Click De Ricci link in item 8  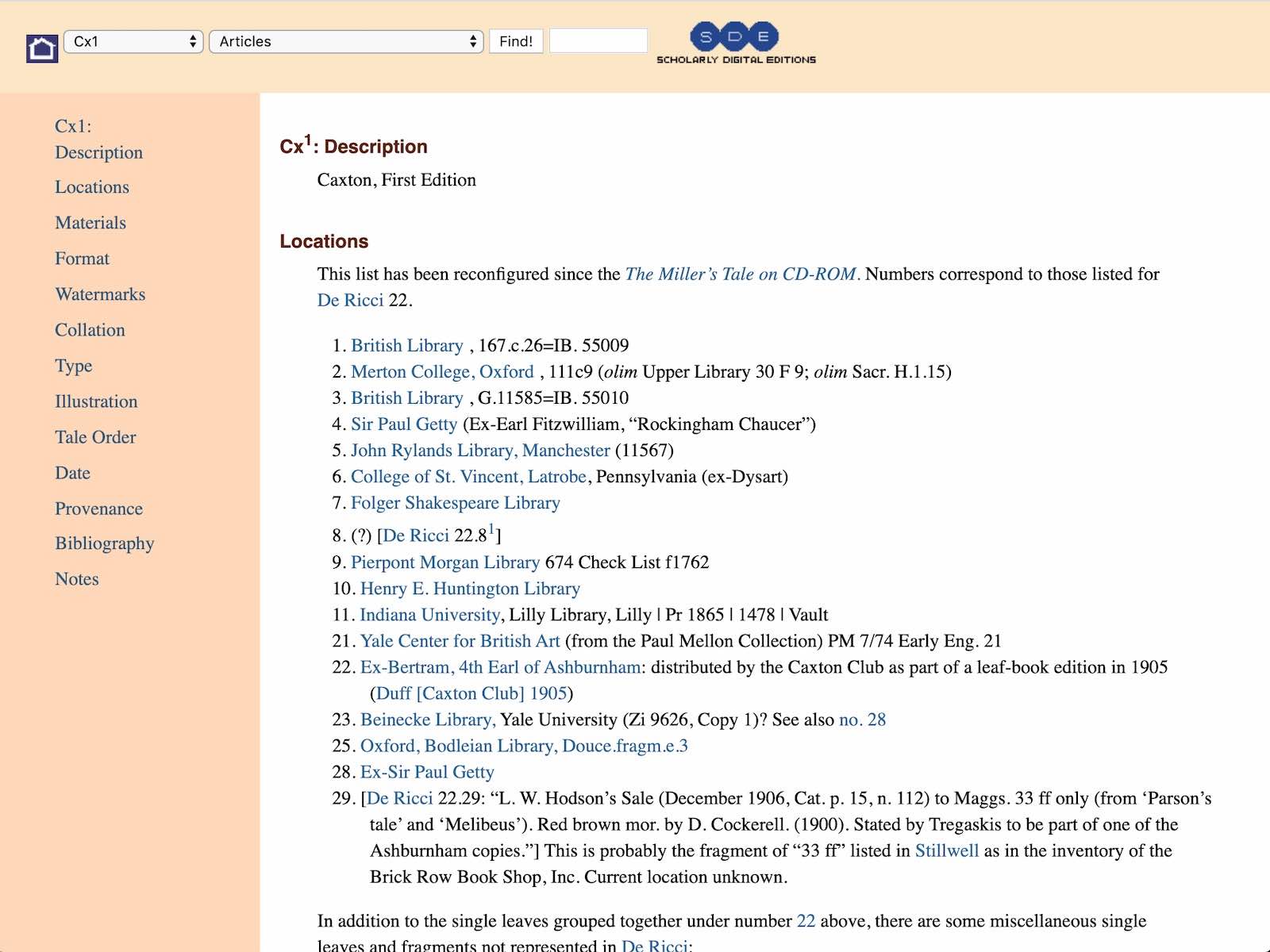[x=416, y=535]
